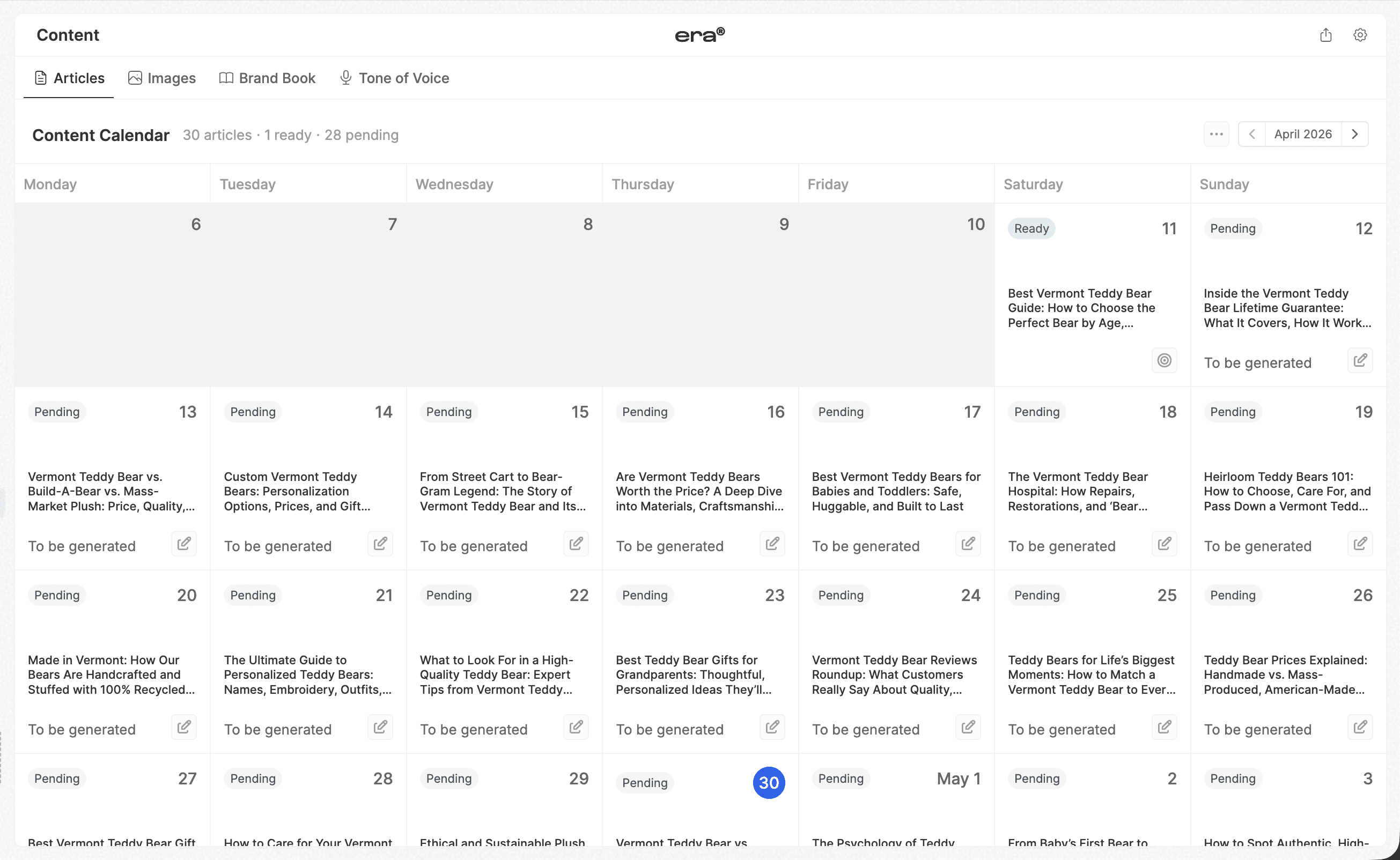Viewport: 1400px width, 860px height.
Task: Open the three-dots calendar options menu
Action: click(1216, 134)
